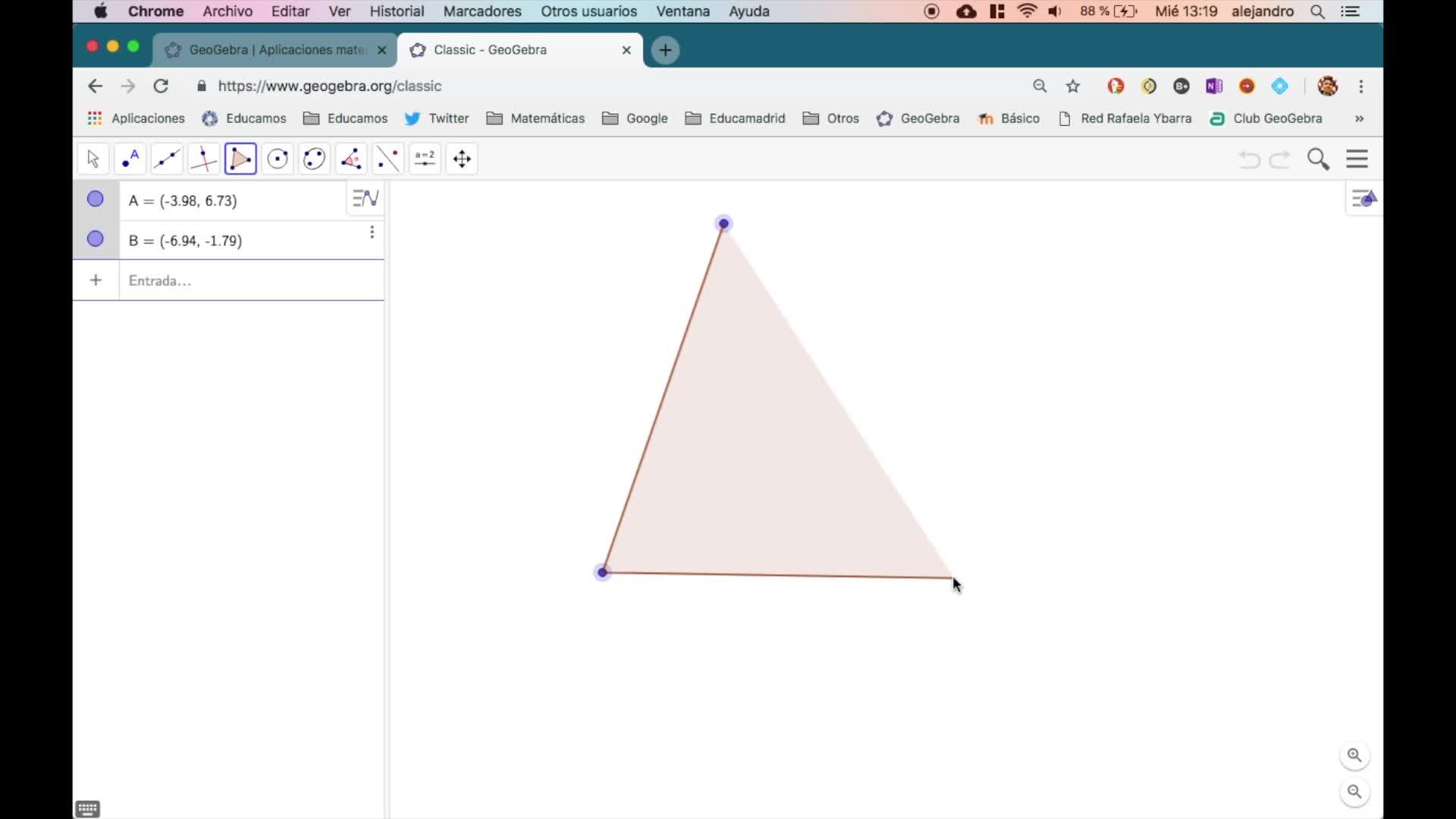Image resolution: width=1456 pixels, height=819 pixels.
Task: Select the Perpendicular Line tool
Action: click(203, 159)
